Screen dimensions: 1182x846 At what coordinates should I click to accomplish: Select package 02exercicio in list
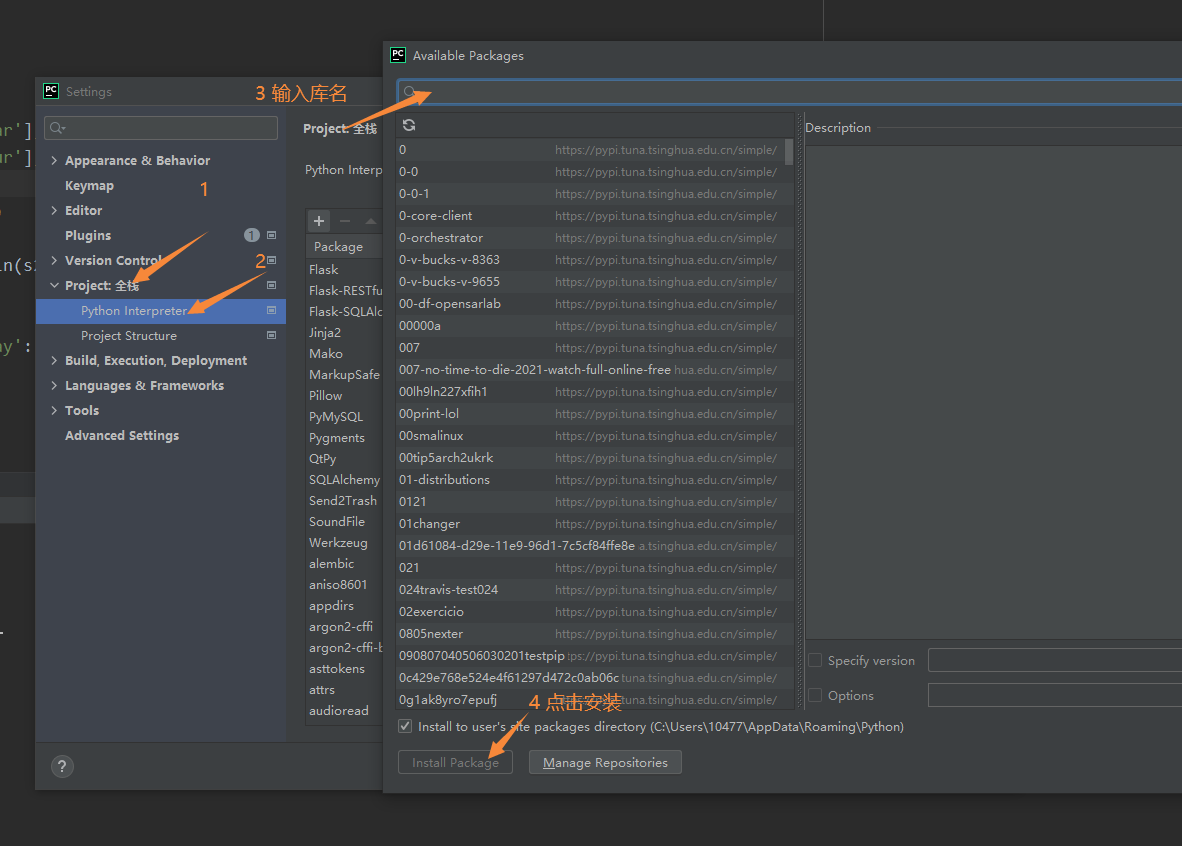click(595, 612)
